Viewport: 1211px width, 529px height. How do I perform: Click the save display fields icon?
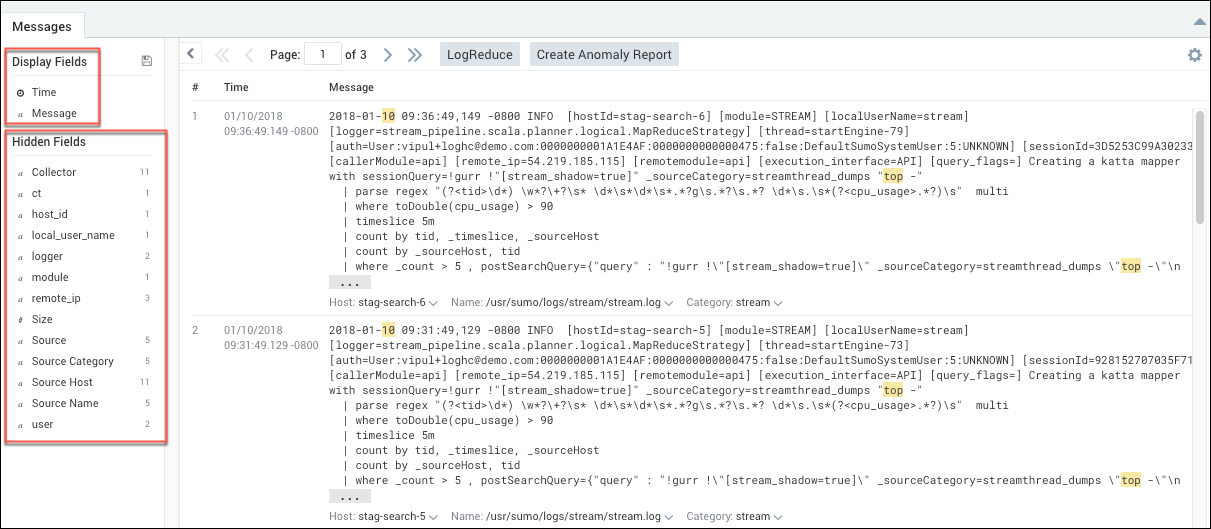[x=147, y=61]
